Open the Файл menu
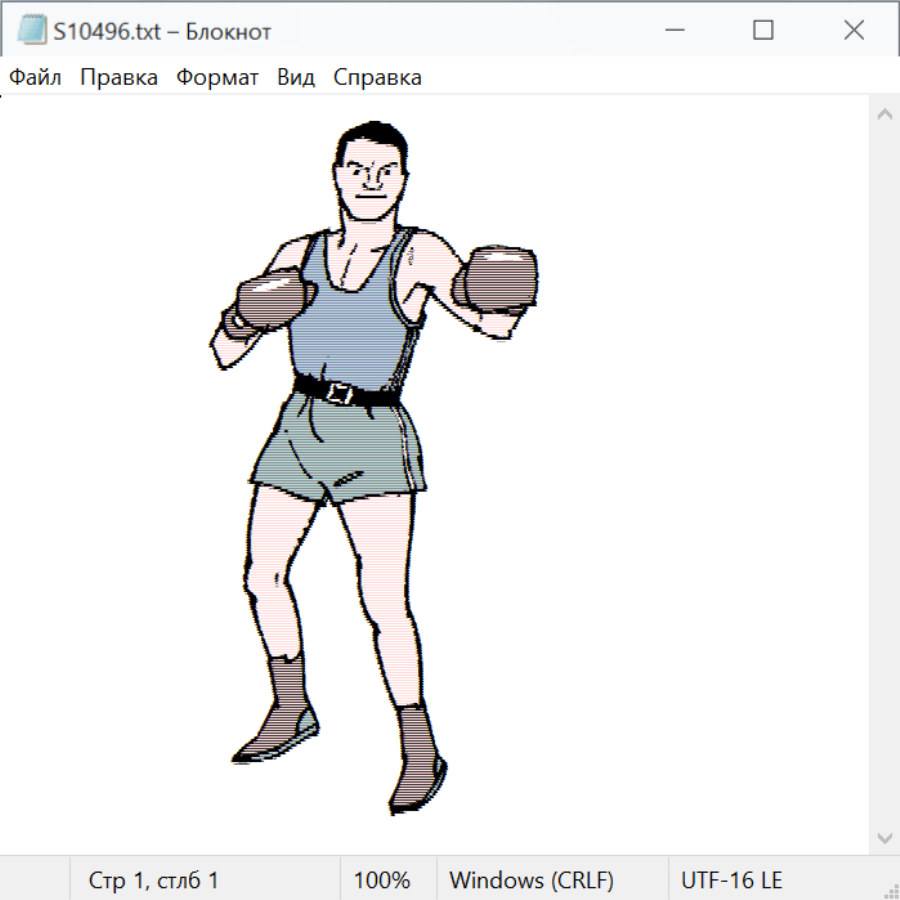This screenshot has height=900, width=900. point(35,78)
